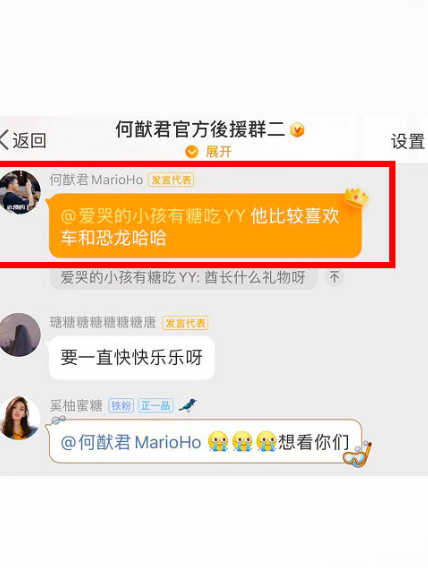Open 何猷君 MarioHo's avatar

click(x=20, y=192)
